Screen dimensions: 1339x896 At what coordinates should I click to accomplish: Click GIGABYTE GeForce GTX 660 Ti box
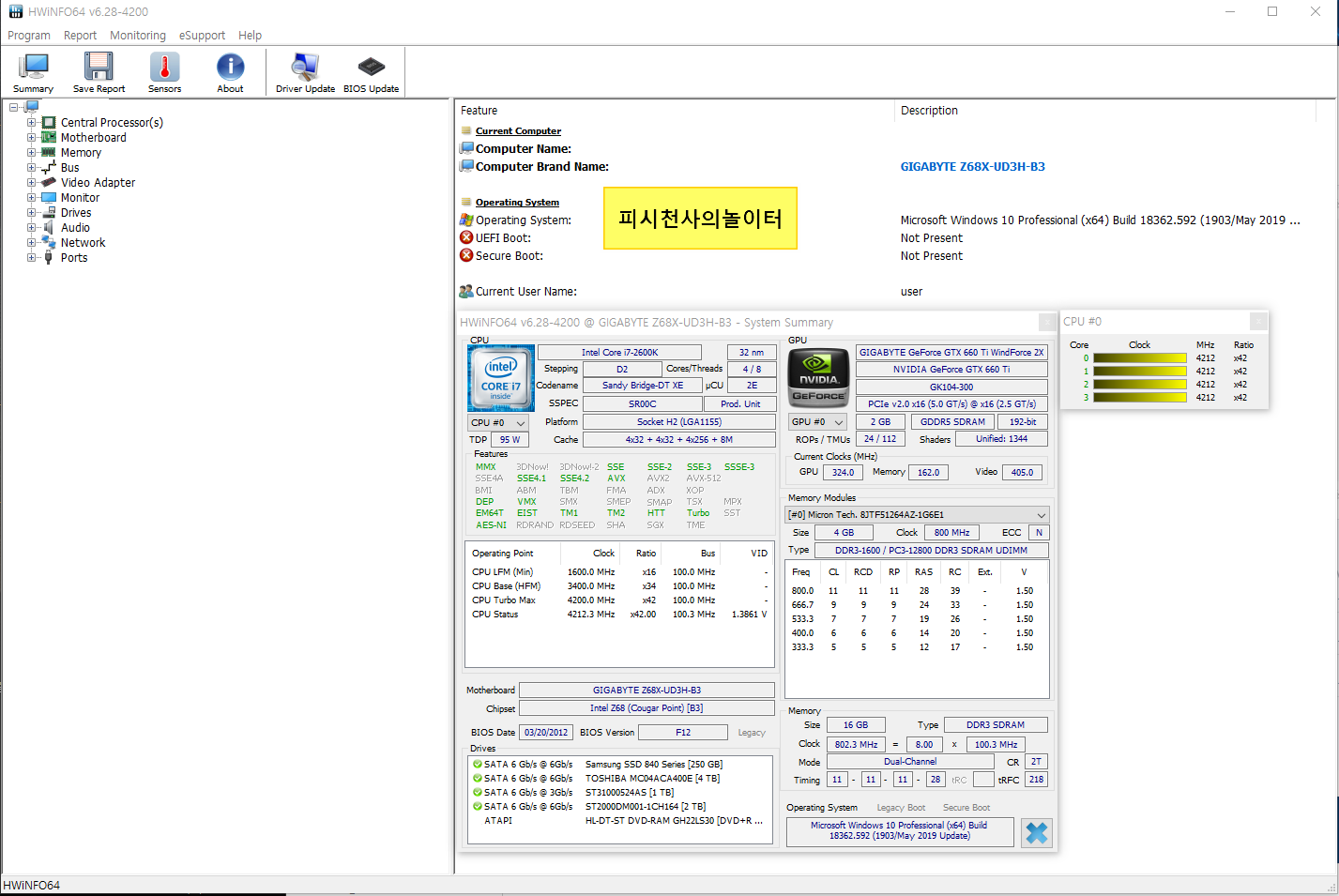point(951,353)
